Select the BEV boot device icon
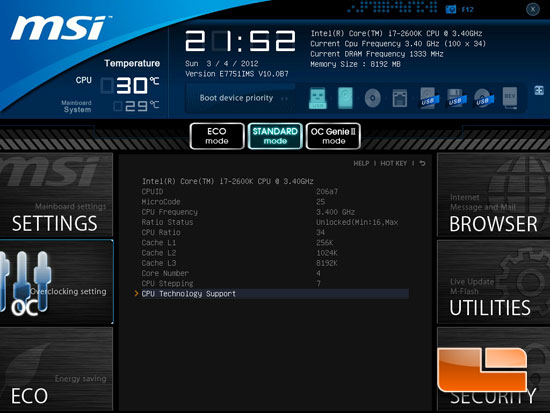 click(x=510, y=98)
